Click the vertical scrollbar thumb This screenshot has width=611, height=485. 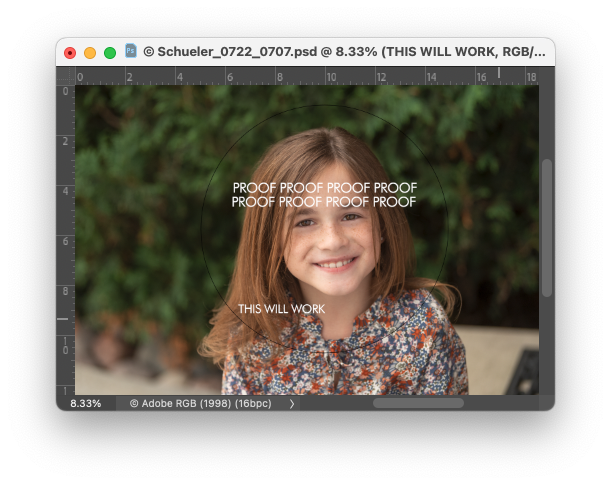547,228
